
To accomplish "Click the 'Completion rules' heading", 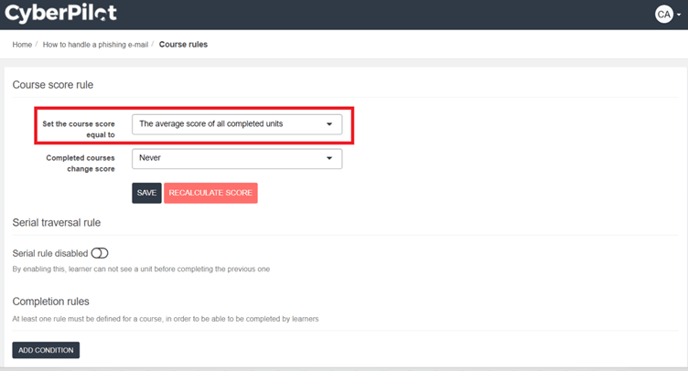I will click(x=50, y=301).
